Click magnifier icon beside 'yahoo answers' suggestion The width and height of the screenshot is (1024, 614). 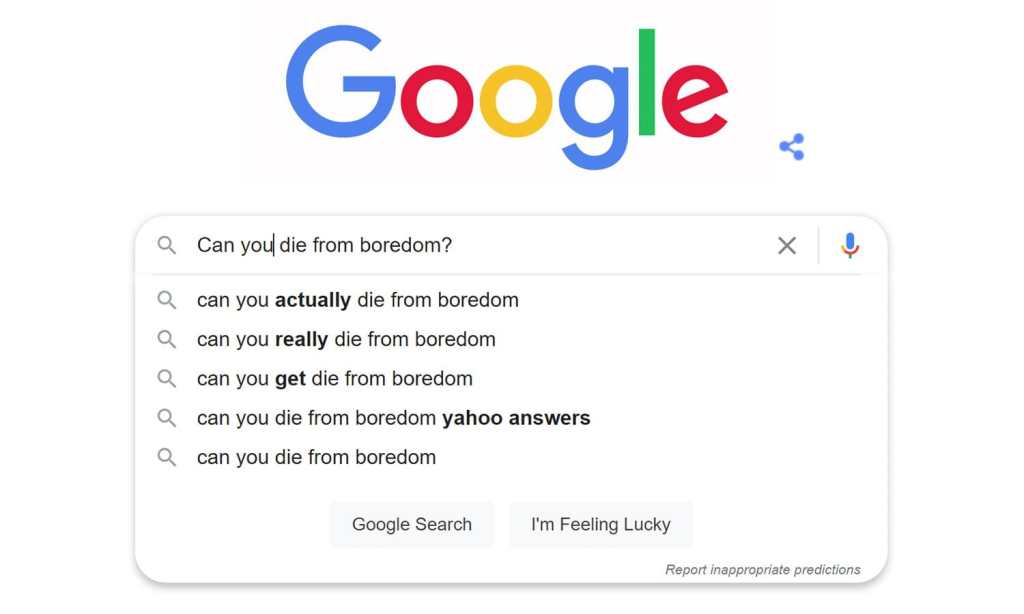[x=167, y=418]
